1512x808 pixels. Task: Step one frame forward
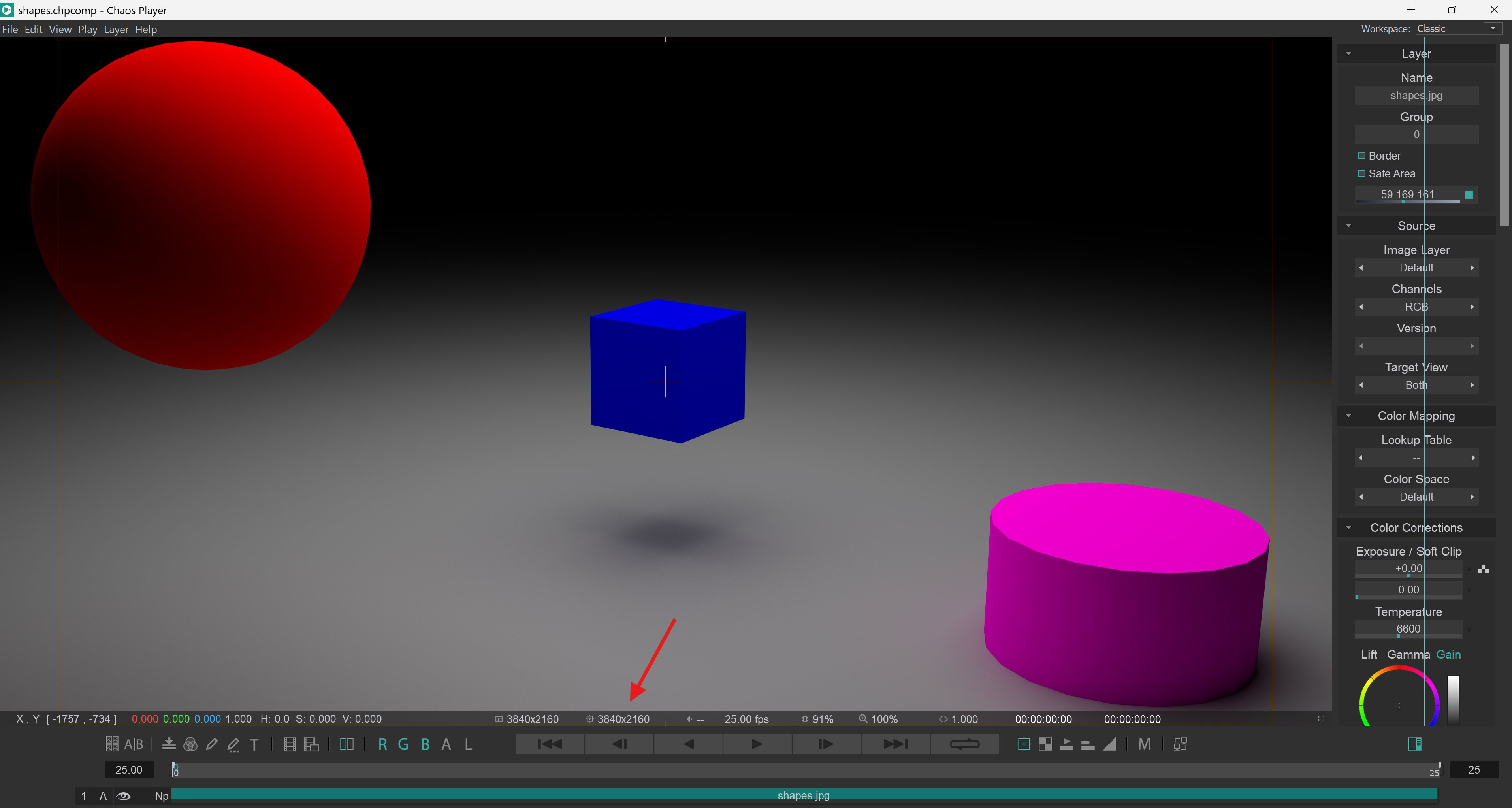827,744
